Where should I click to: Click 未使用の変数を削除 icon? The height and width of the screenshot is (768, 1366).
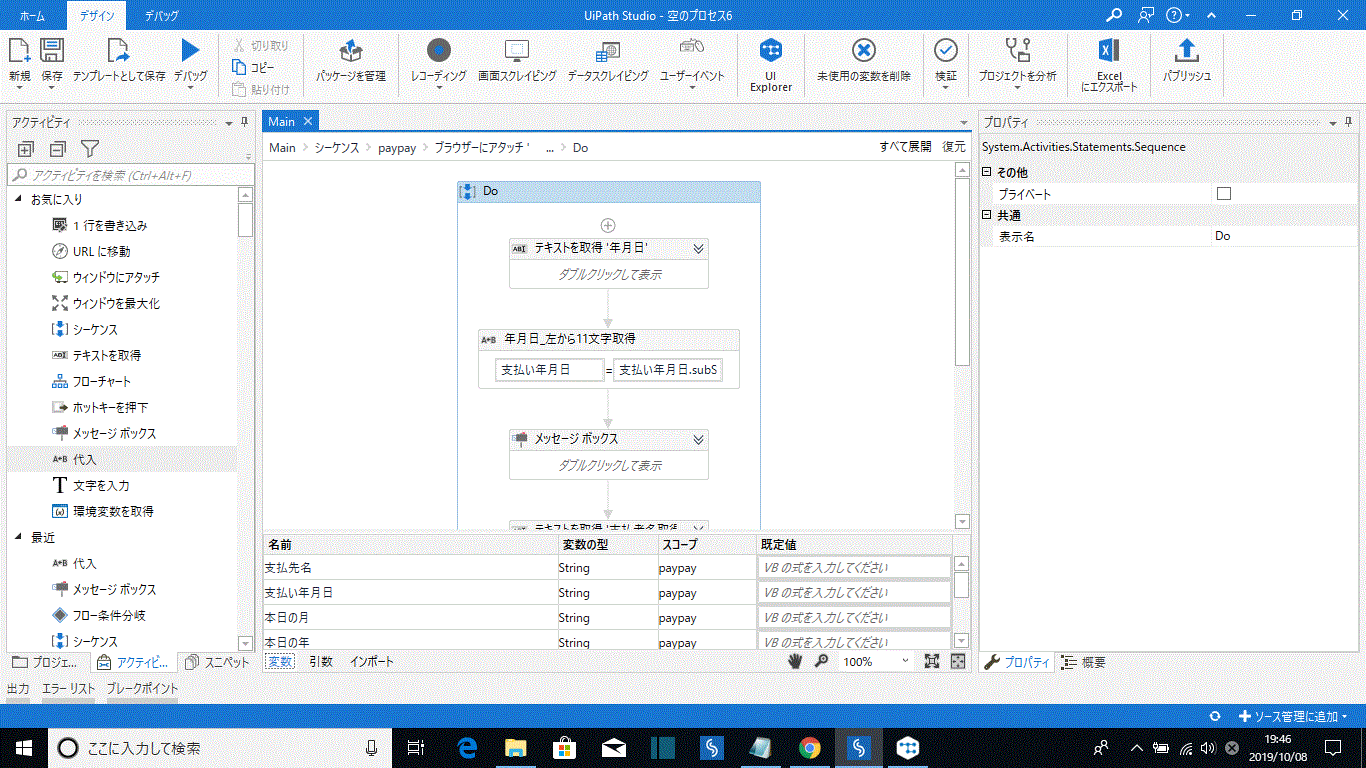[864, 50]
